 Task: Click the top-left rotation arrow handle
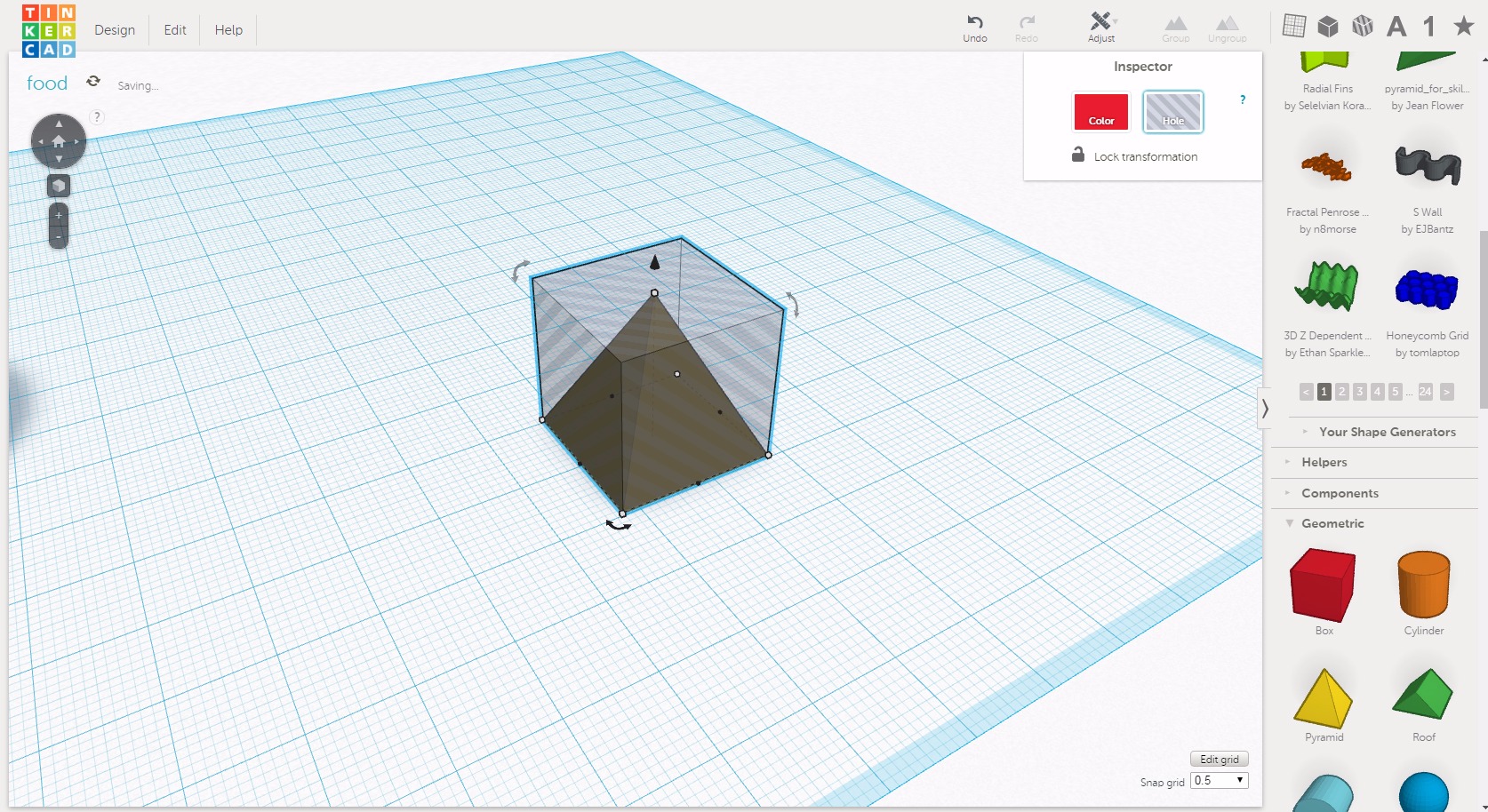(x=520, y=270)
